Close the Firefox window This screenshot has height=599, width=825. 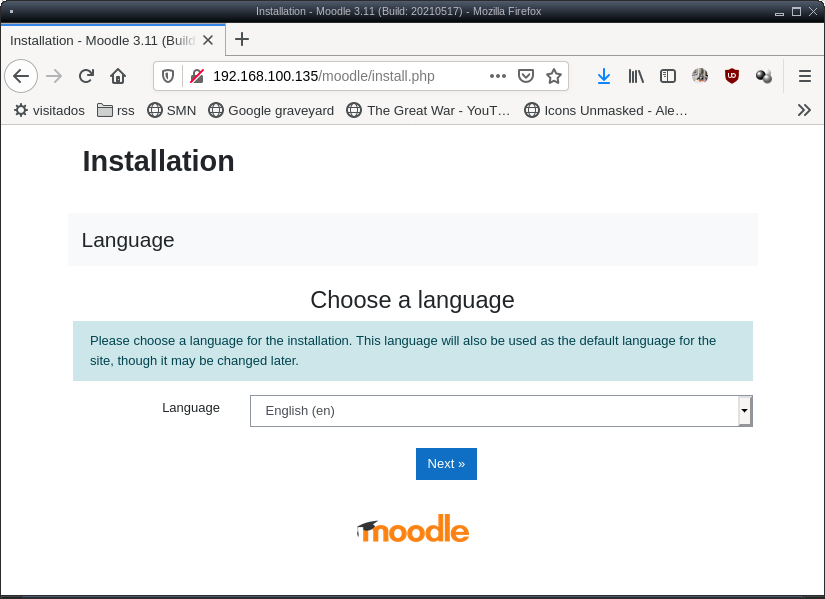point(813,12)
